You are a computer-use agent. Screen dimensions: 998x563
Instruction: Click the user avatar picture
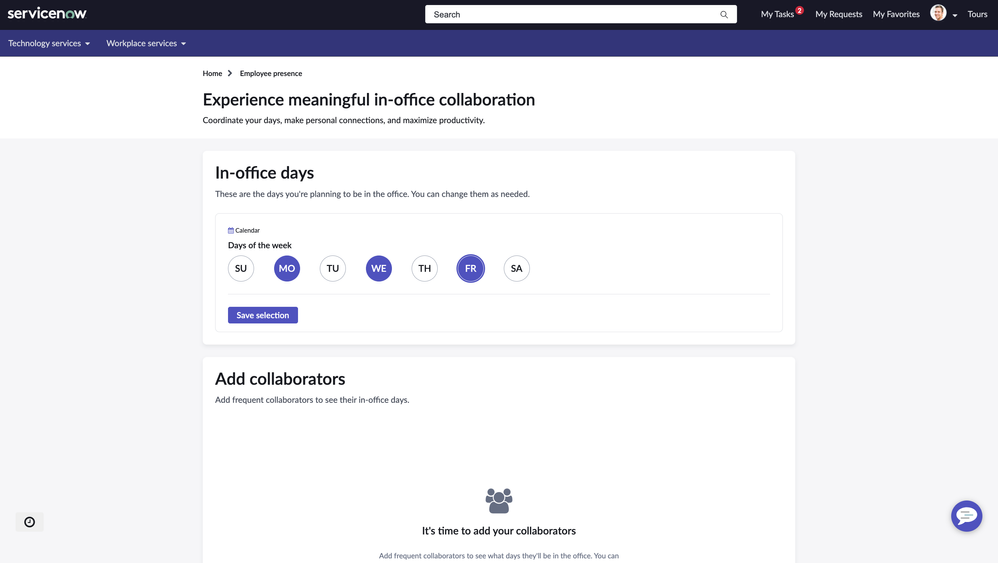click(x=938, y=13)
